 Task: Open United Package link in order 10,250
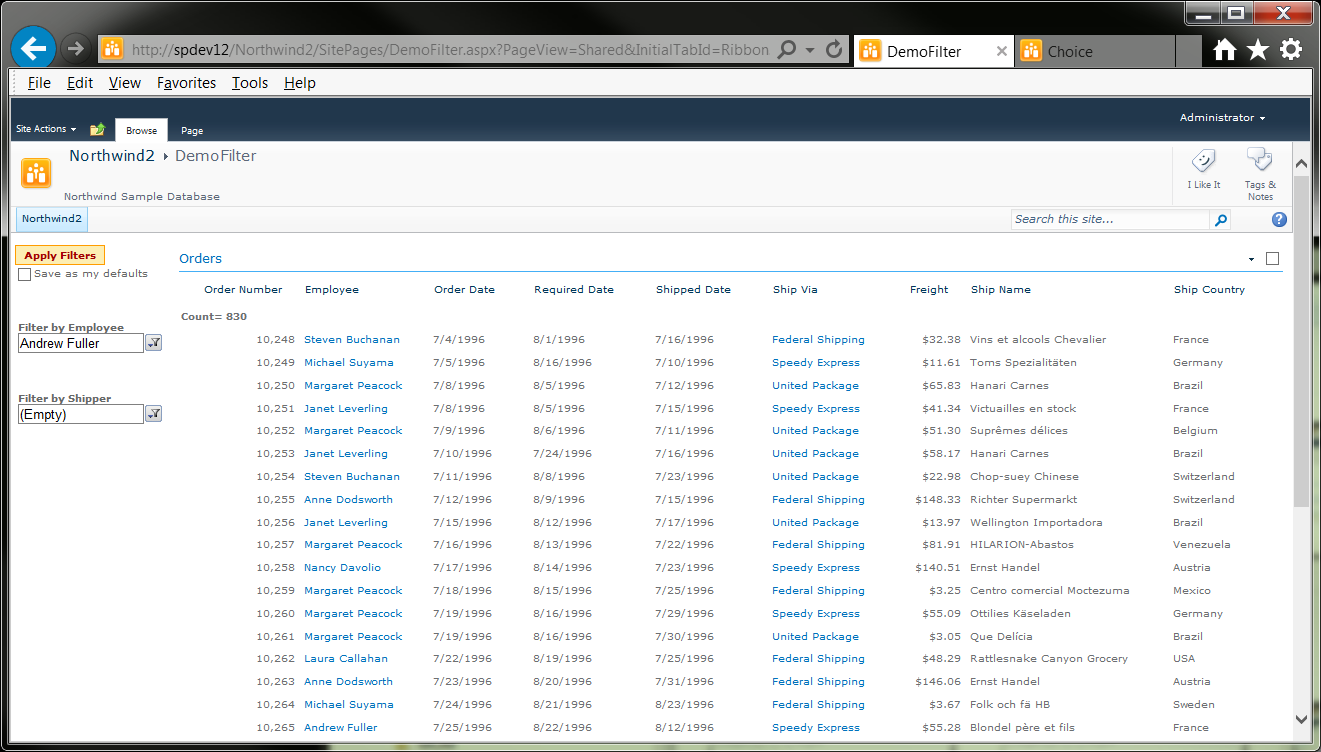pyautogui.click(x=815, y=386)
